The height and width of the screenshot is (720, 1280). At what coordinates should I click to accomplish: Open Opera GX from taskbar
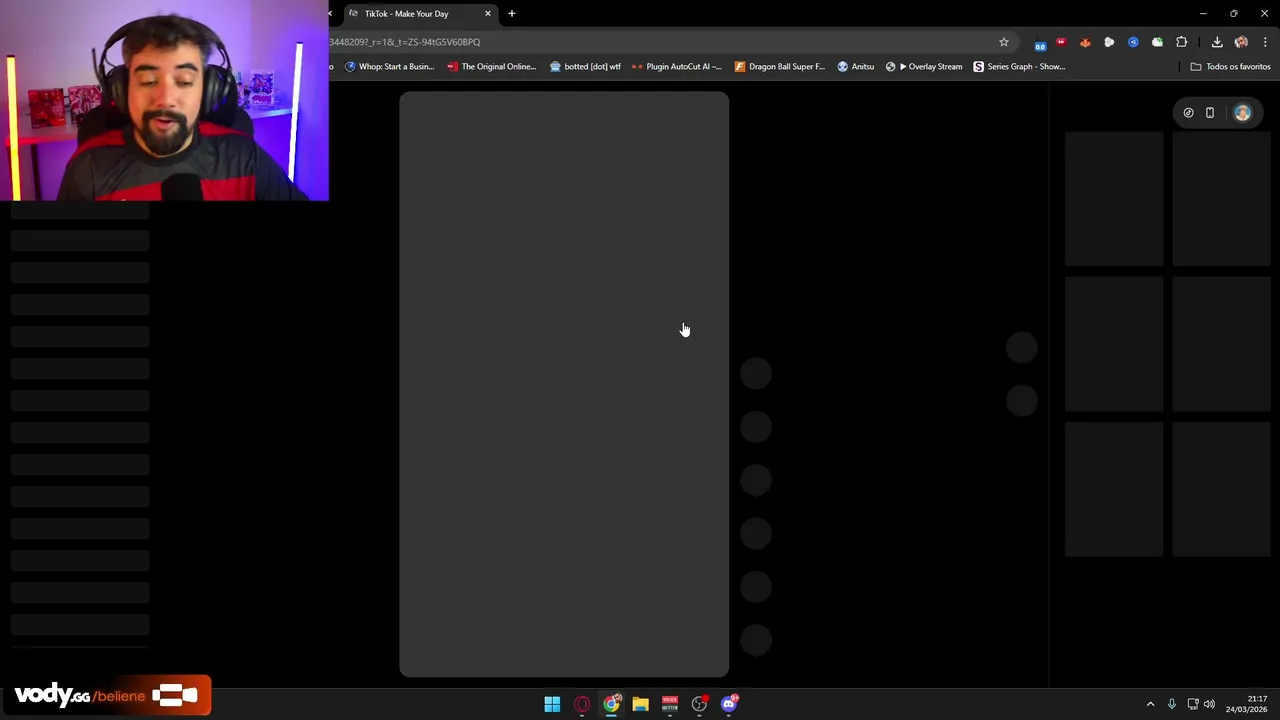tap(582, 704)
